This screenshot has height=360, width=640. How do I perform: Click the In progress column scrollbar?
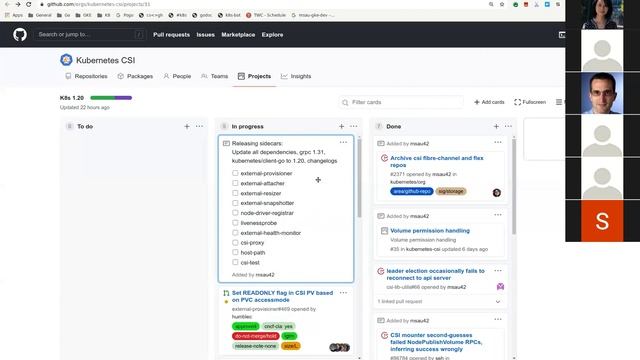click(359, 178)
